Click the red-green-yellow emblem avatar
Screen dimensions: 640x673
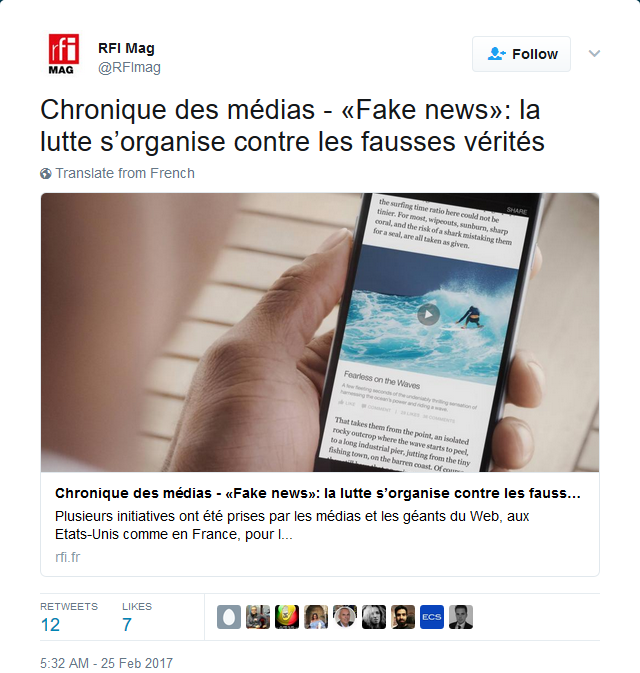[x=287, y=617]
